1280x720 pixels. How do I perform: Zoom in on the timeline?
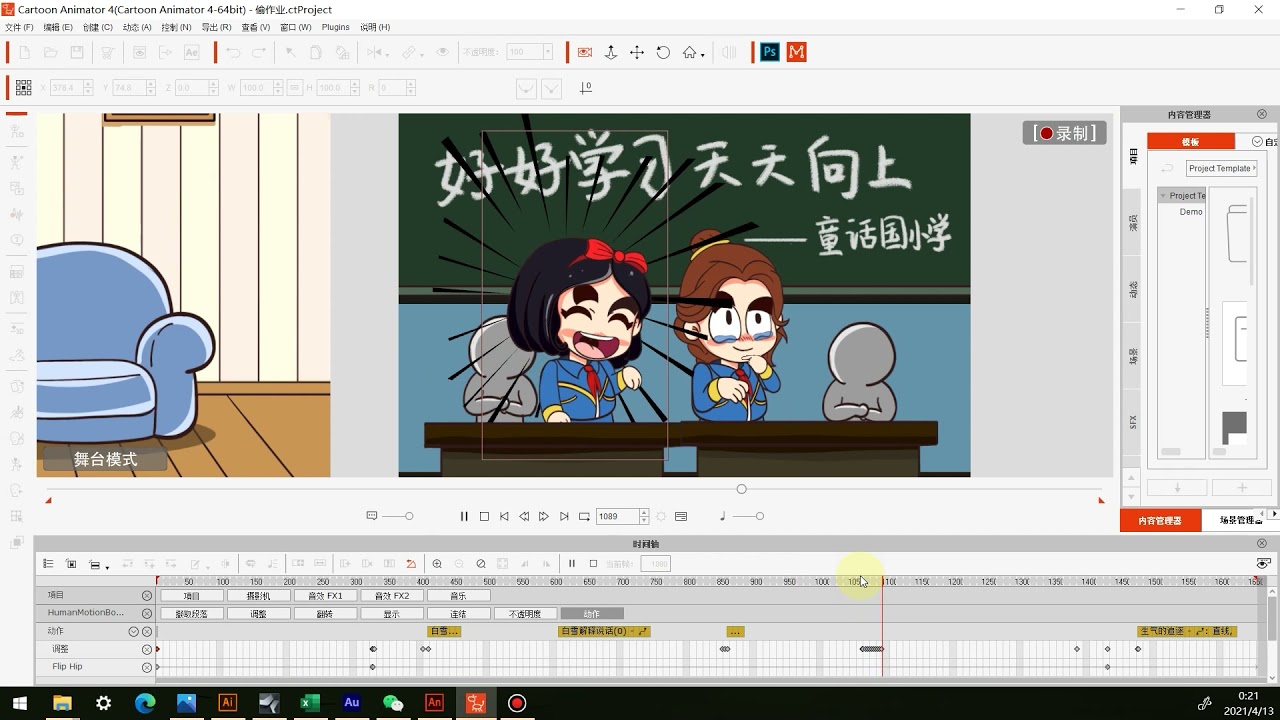[x=437, y=564]
